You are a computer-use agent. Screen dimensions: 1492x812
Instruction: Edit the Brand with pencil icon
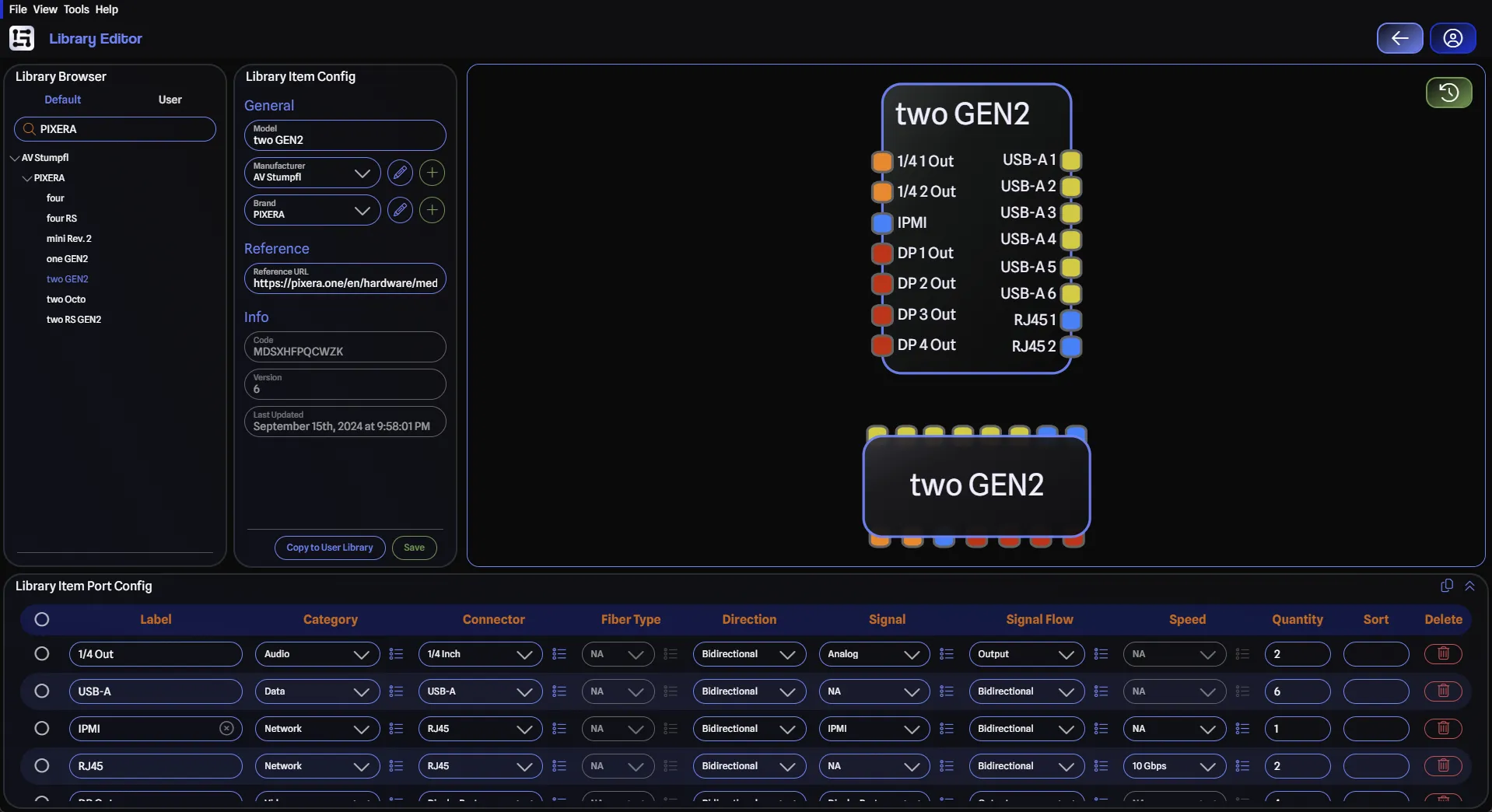(x=400, y=210)
